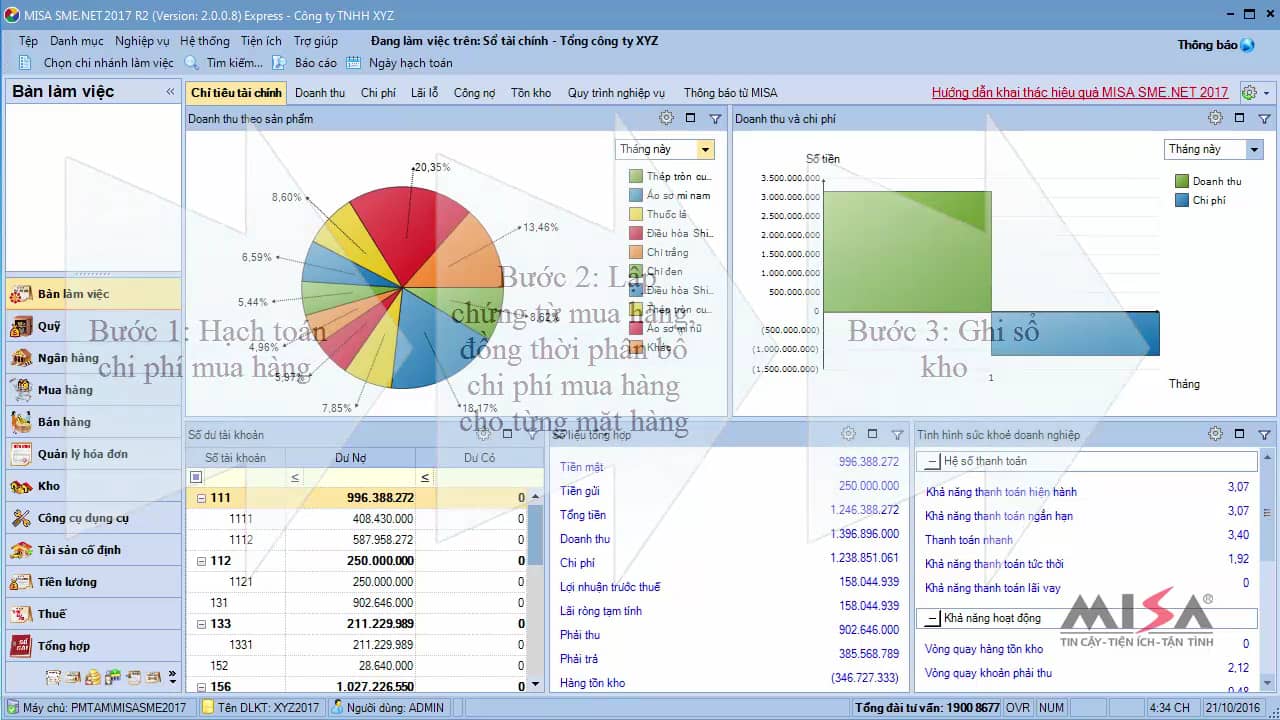Click server icon beside Máy chủ in status bar
The height and width of the screenshot is (720, 1280).
12,707
